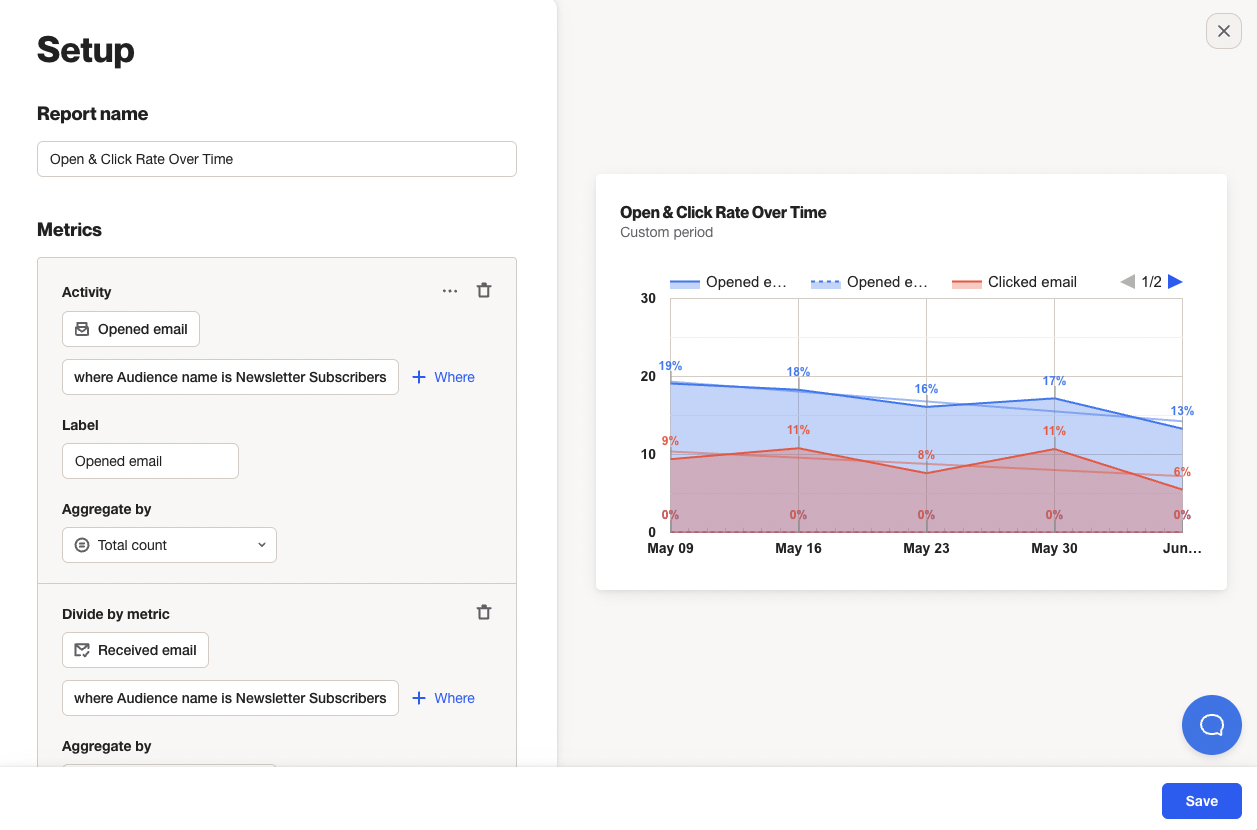Toggle dashed Opened email legend series
Screen dimensions: 1257x830
[869, 283]
